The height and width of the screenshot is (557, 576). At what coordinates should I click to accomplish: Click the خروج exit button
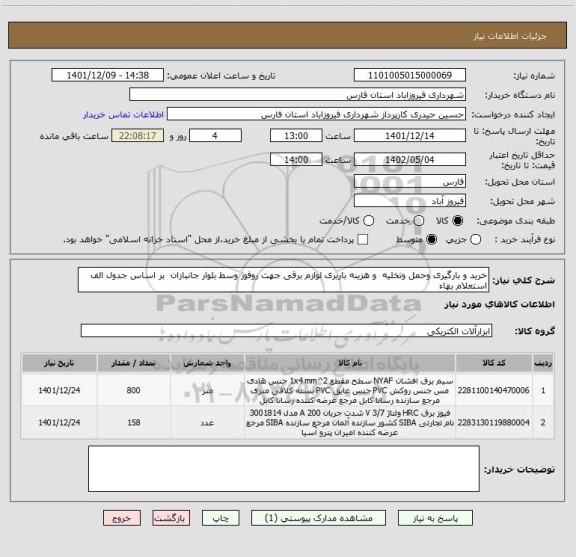122,518
